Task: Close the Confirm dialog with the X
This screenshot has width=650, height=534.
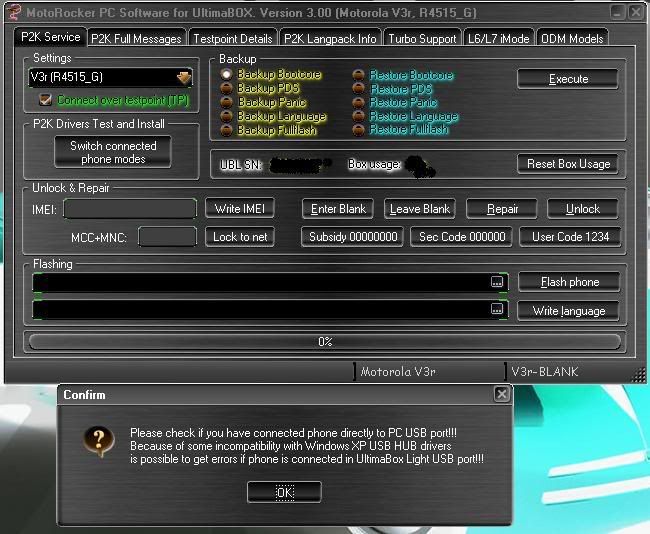Action: point(501,394)
